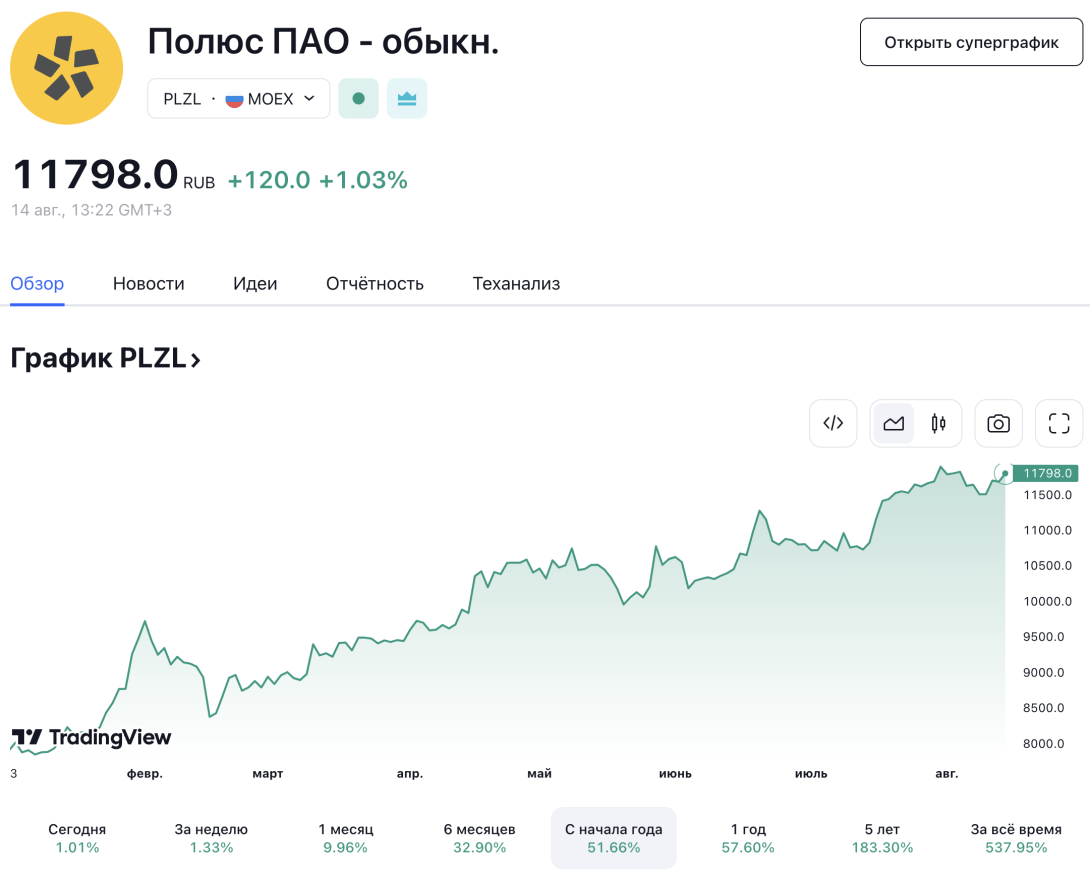Open the chart in fullscreen mode
1090x870 pixels.
(1059, 423)
